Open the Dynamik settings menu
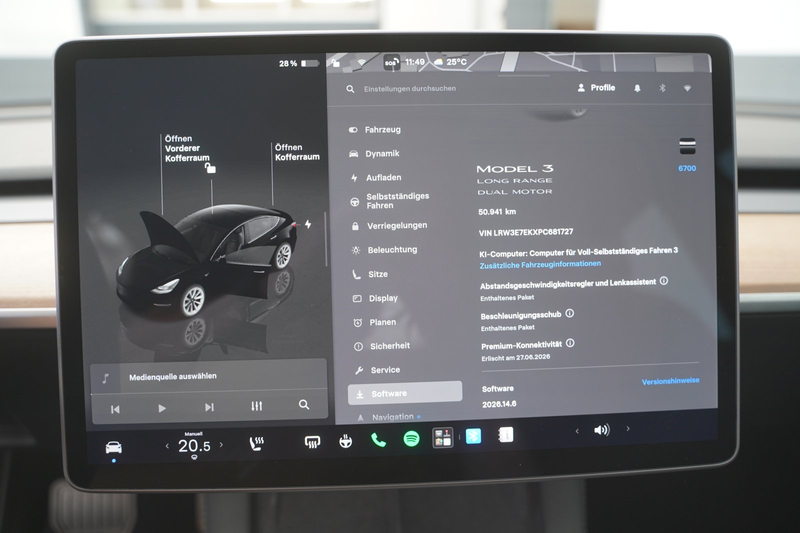This screenshot has height=533, width=800. pyautogui.click(x=375, y=154)
